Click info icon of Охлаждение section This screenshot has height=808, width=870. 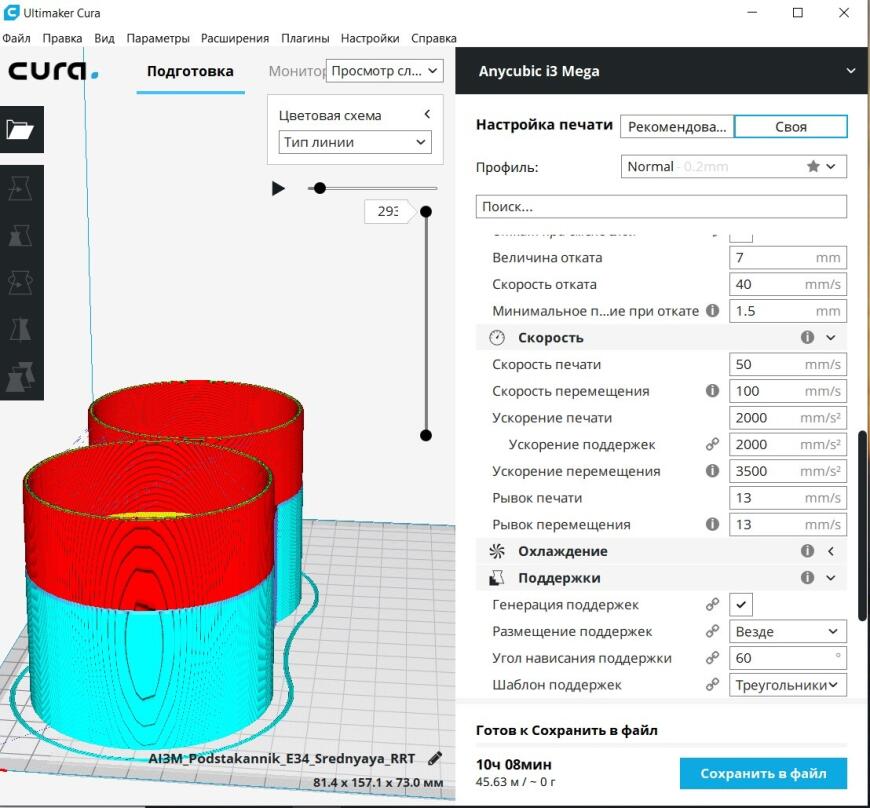tap(807, 551)
